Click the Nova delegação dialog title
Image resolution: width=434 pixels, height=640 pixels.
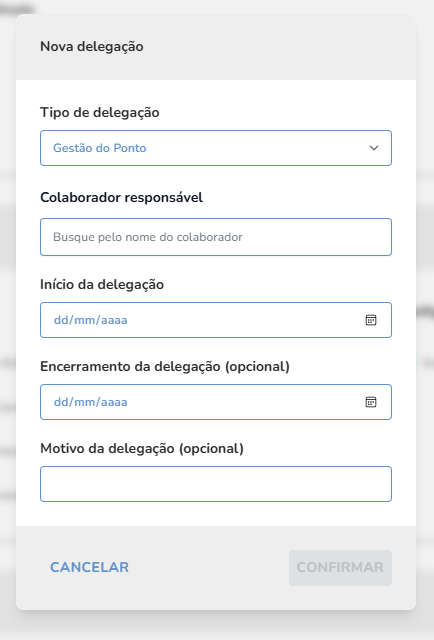(x=91, y=47)
